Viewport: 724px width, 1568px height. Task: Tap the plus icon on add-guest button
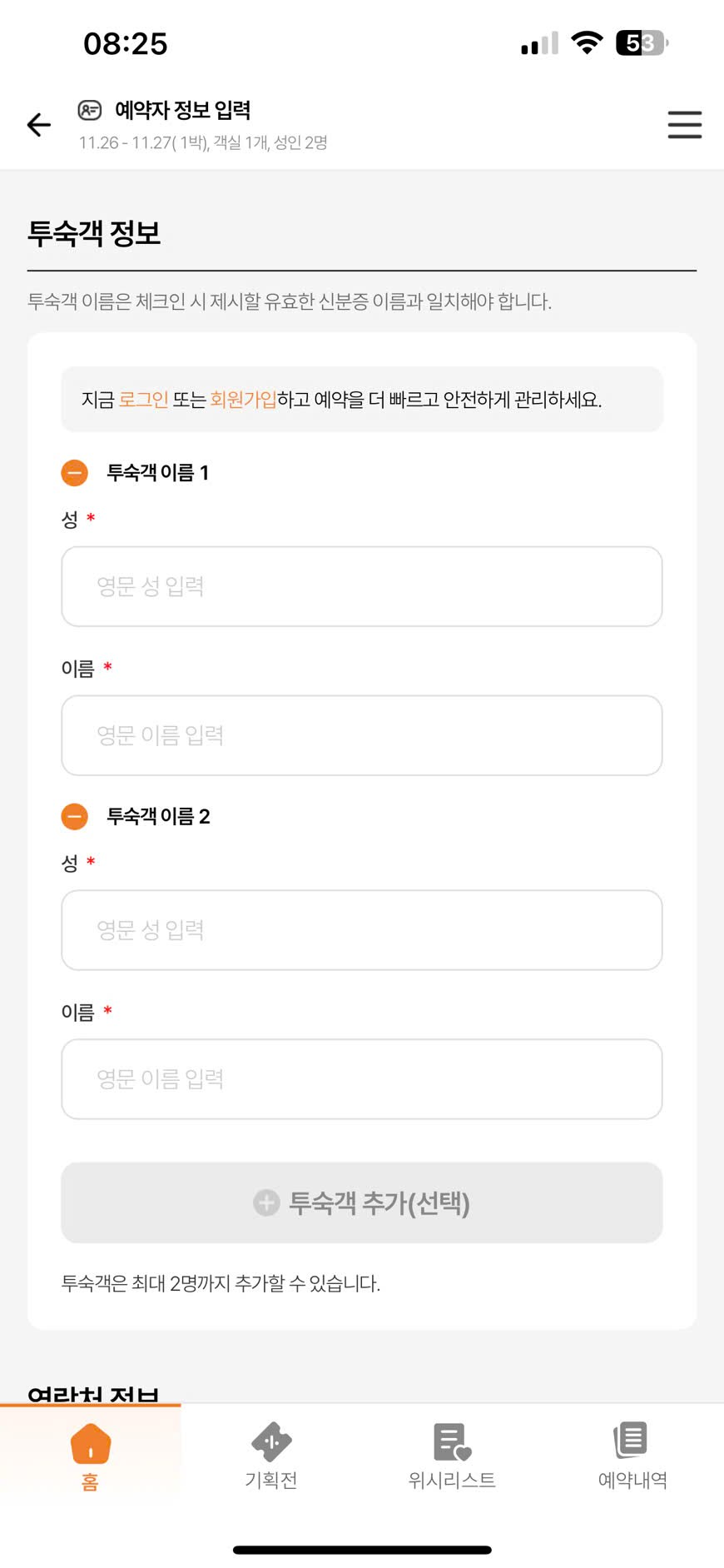coord(266,1202)
